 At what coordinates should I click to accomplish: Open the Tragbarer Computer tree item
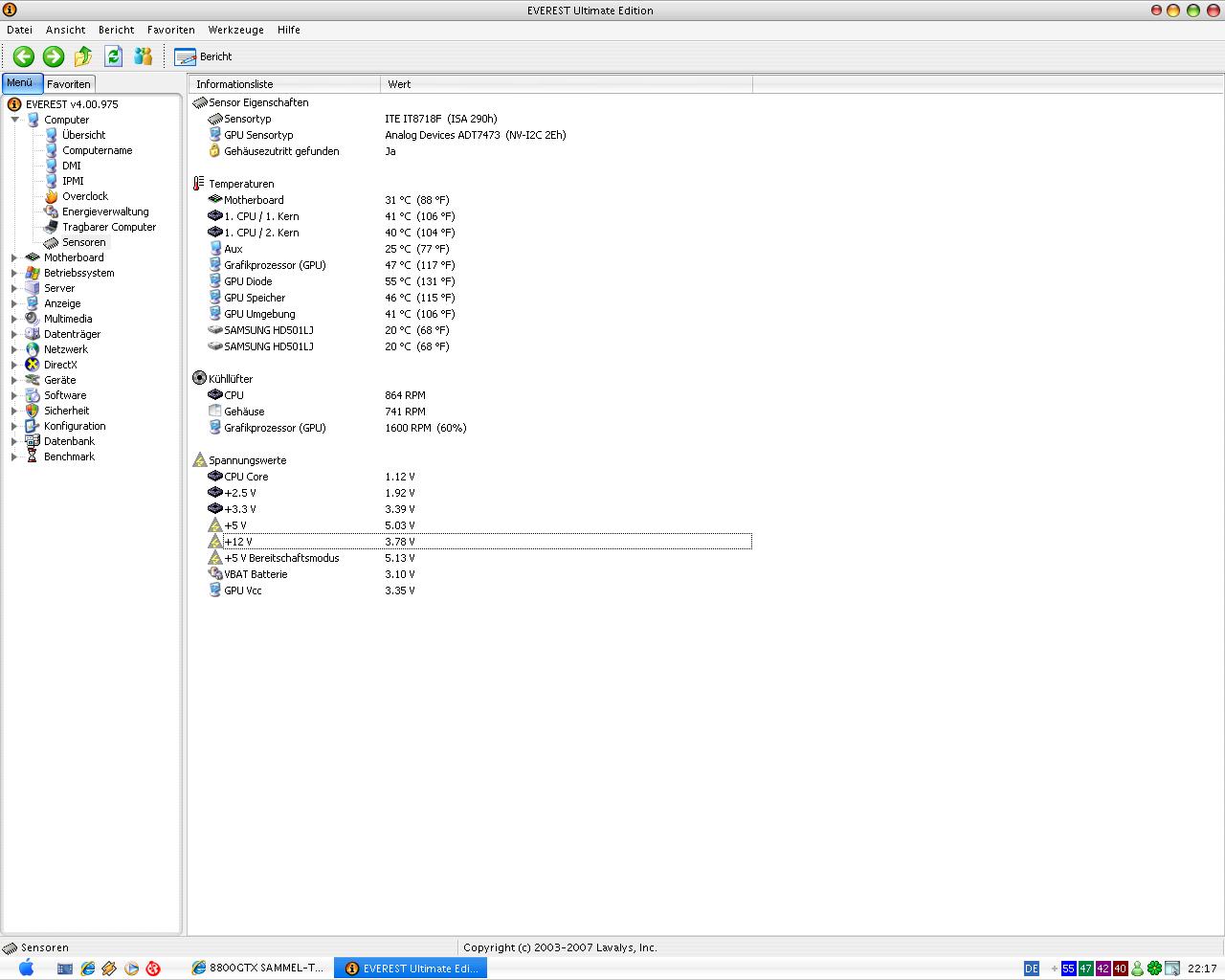(109, 227)
